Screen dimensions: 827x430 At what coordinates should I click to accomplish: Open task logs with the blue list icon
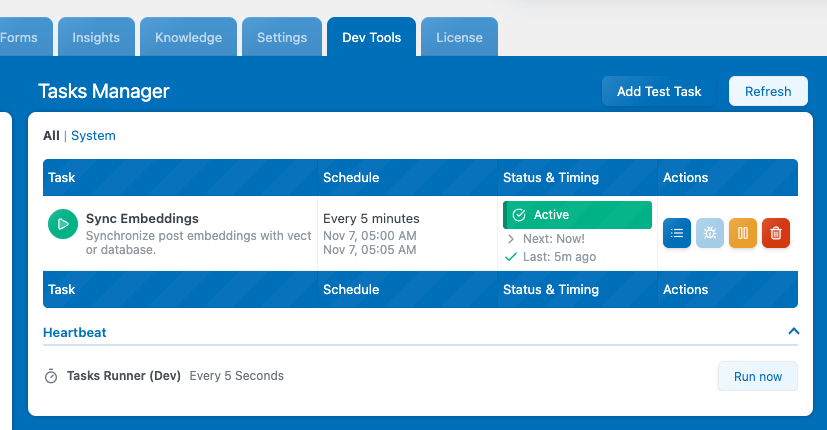[677, 233]
